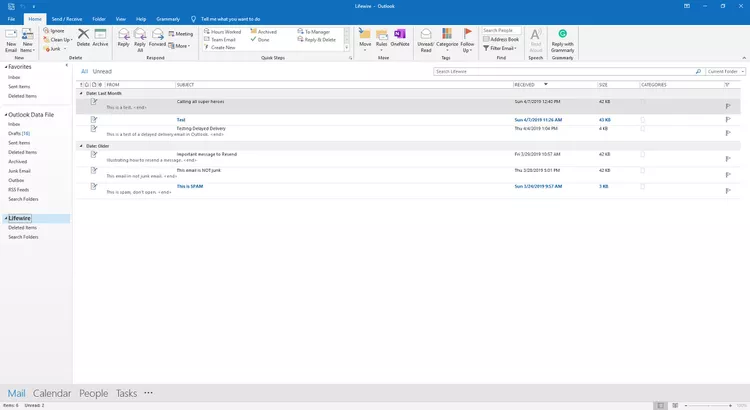
Task: Collapse the Date: Last Month group
Action: point(81,93)
